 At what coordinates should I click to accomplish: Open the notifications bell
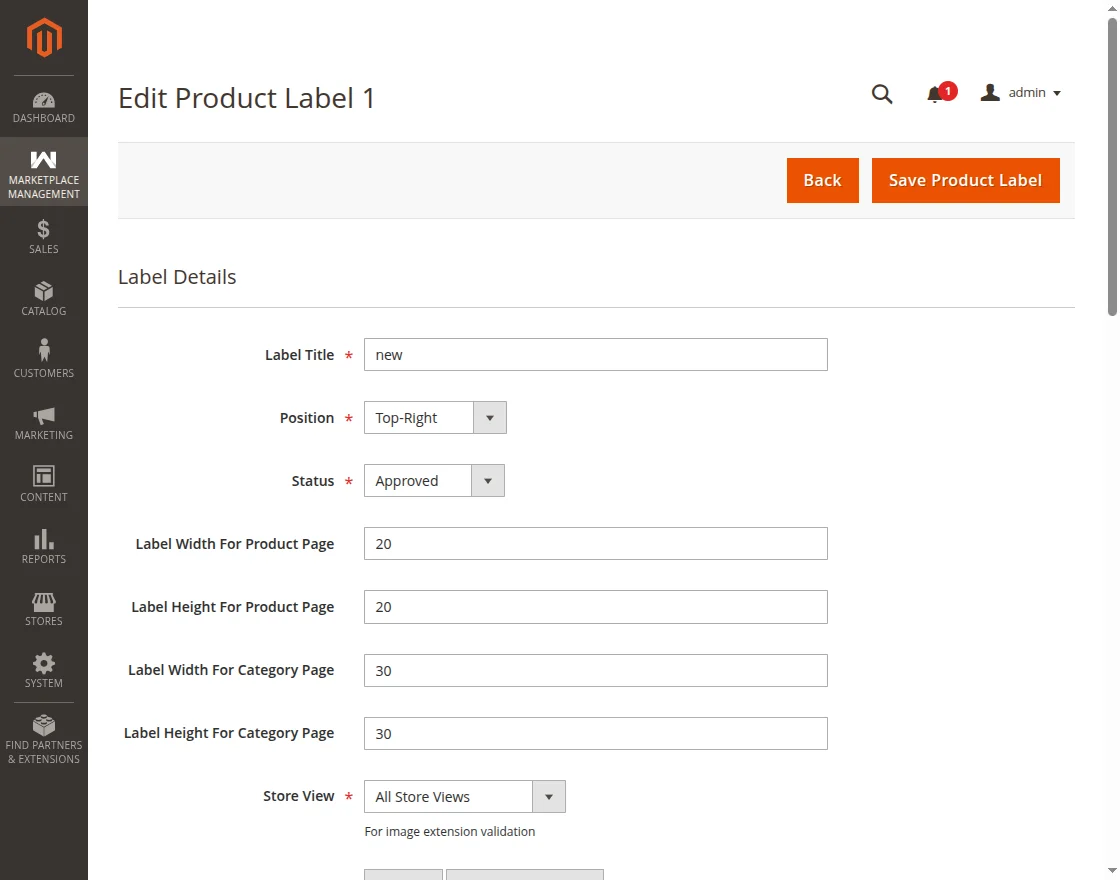936,94
